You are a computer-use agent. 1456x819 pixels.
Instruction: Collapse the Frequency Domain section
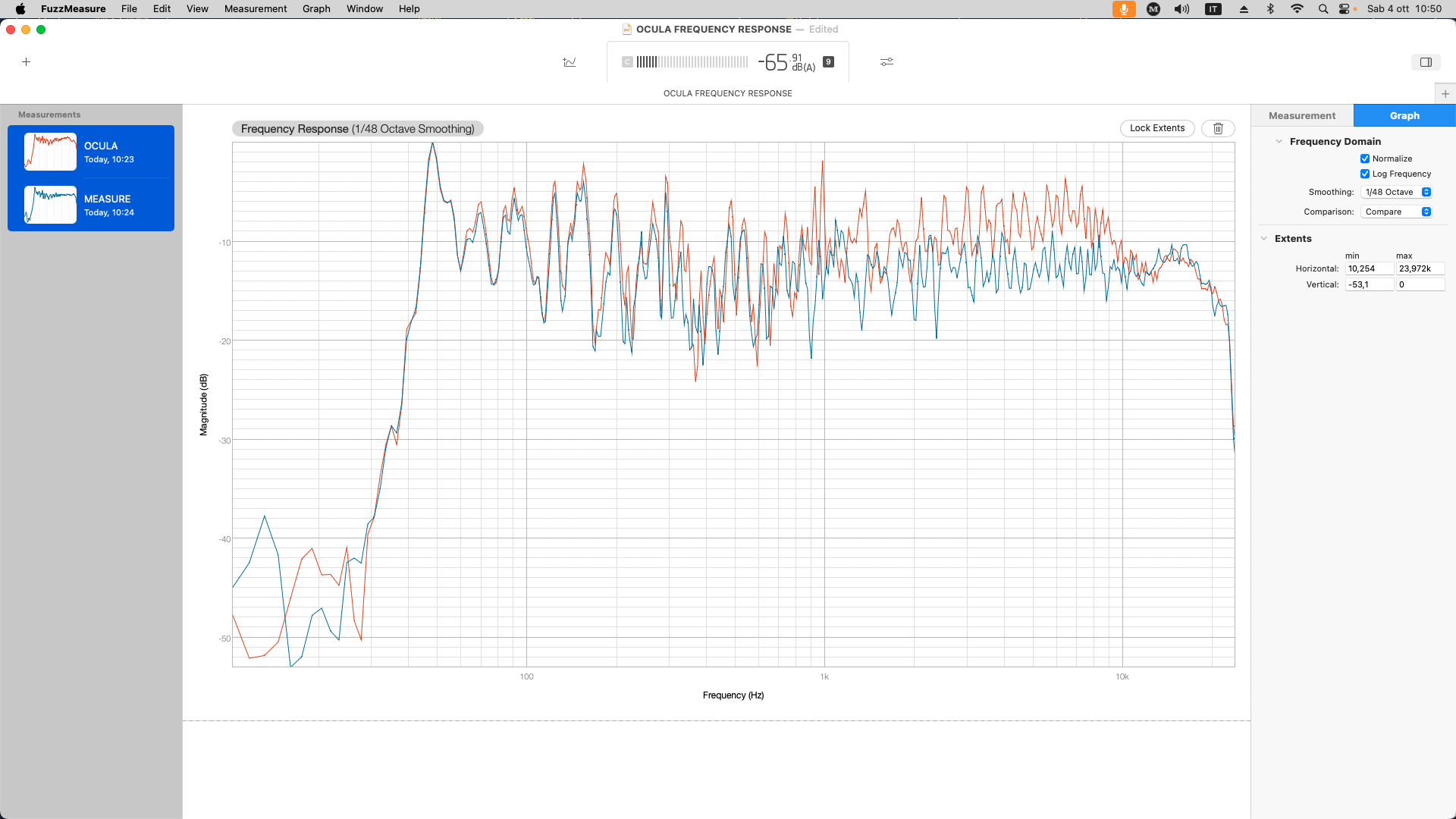(x=1279, y=142)
